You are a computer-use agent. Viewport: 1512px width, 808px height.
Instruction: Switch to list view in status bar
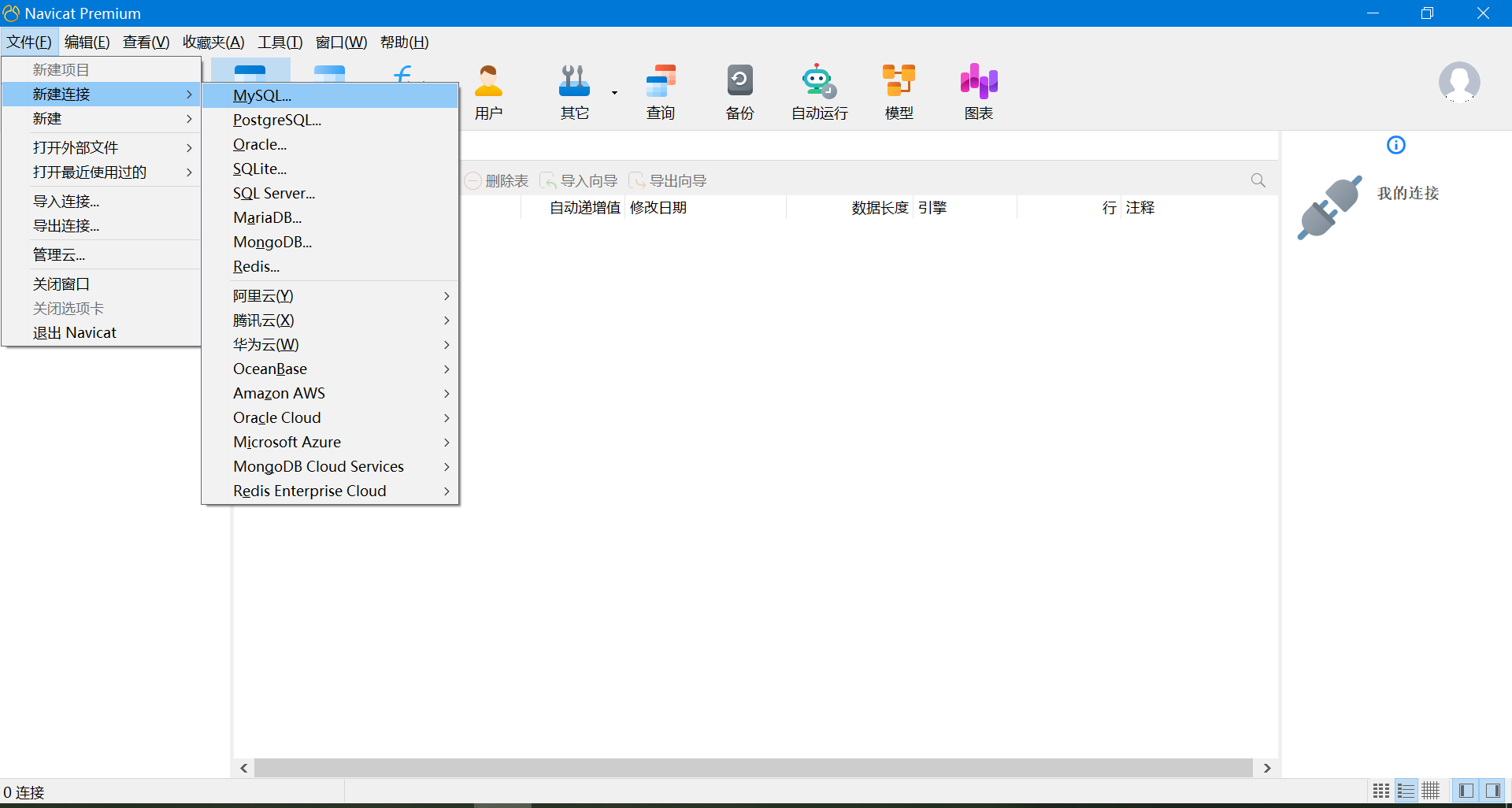tap(1406, 791)
